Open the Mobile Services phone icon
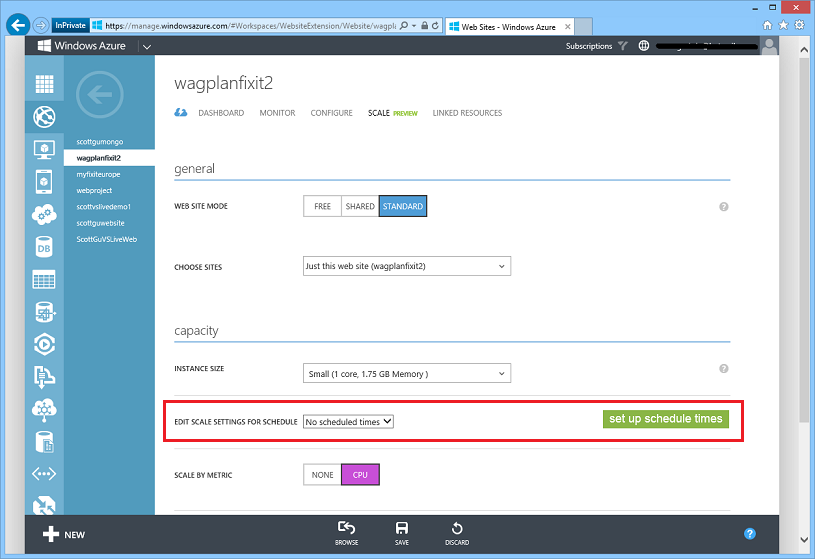The width and height of the screenshot is (815, 559). pos(44,182)
